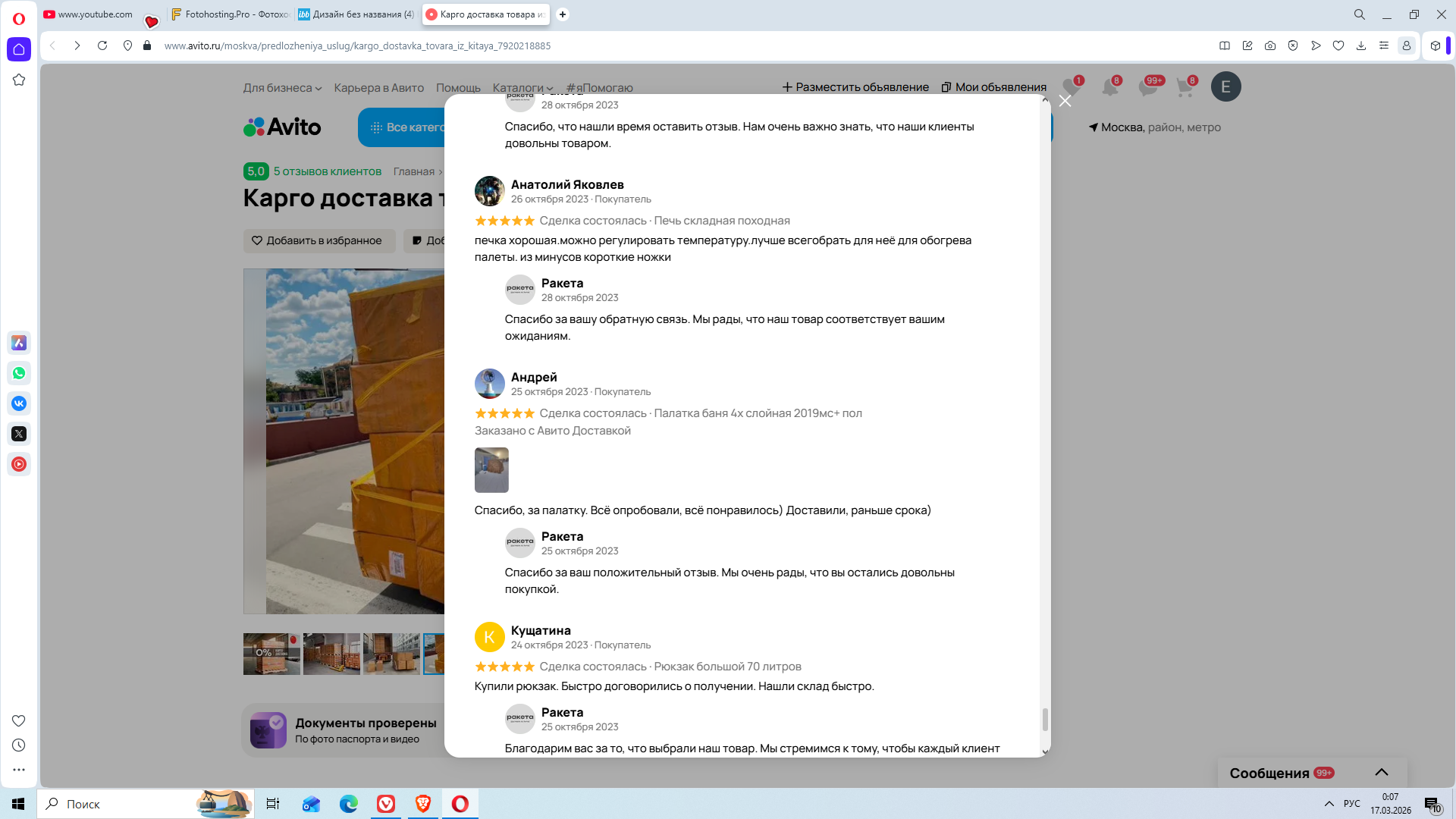Open the Avito shopping cart icon
Screen dimensions: 1456x819
click(1185, 87)
